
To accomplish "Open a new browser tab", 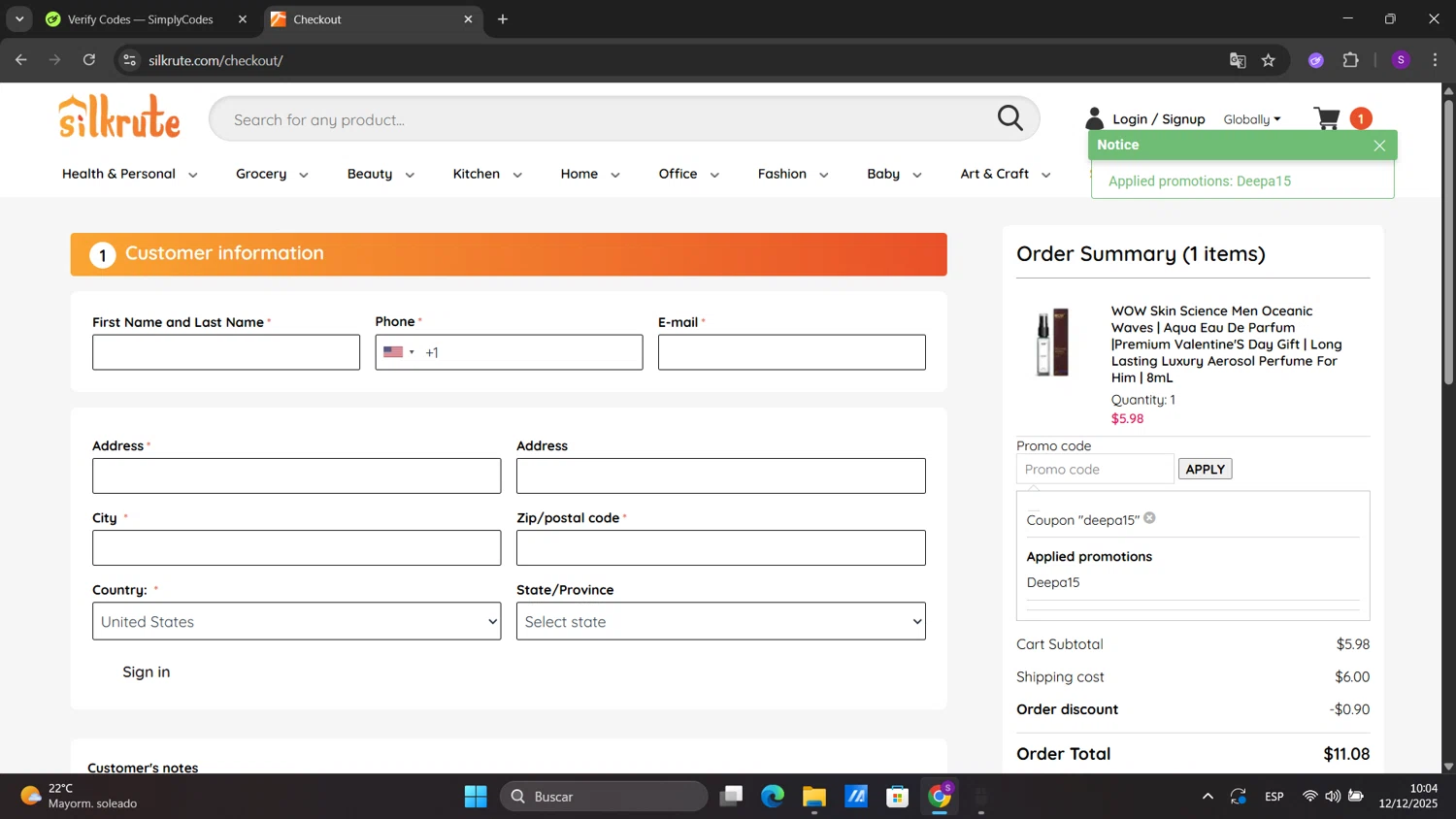I will pyautogui.click(x=503, y=19).
